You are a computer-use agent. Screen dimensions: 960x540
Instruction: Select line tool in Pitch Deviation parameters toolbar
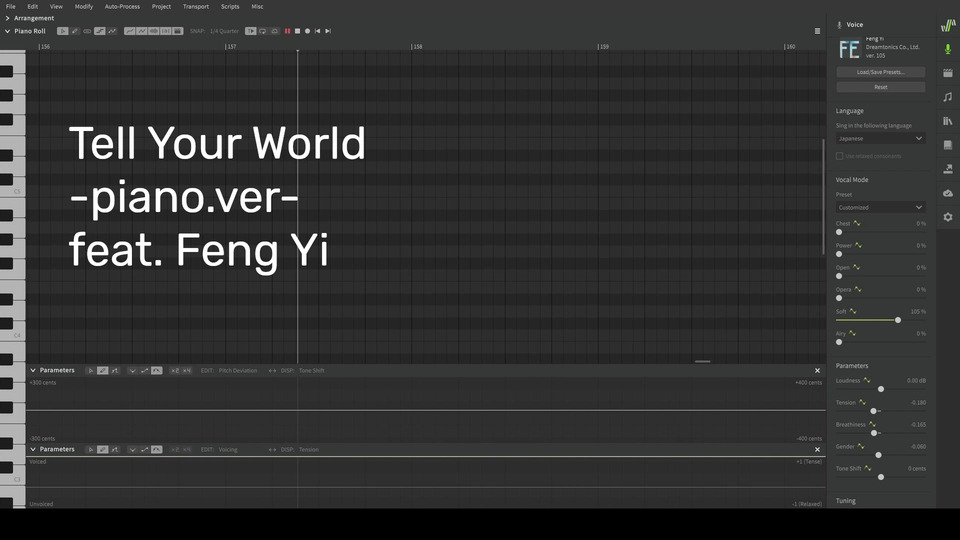pos(114,370)
